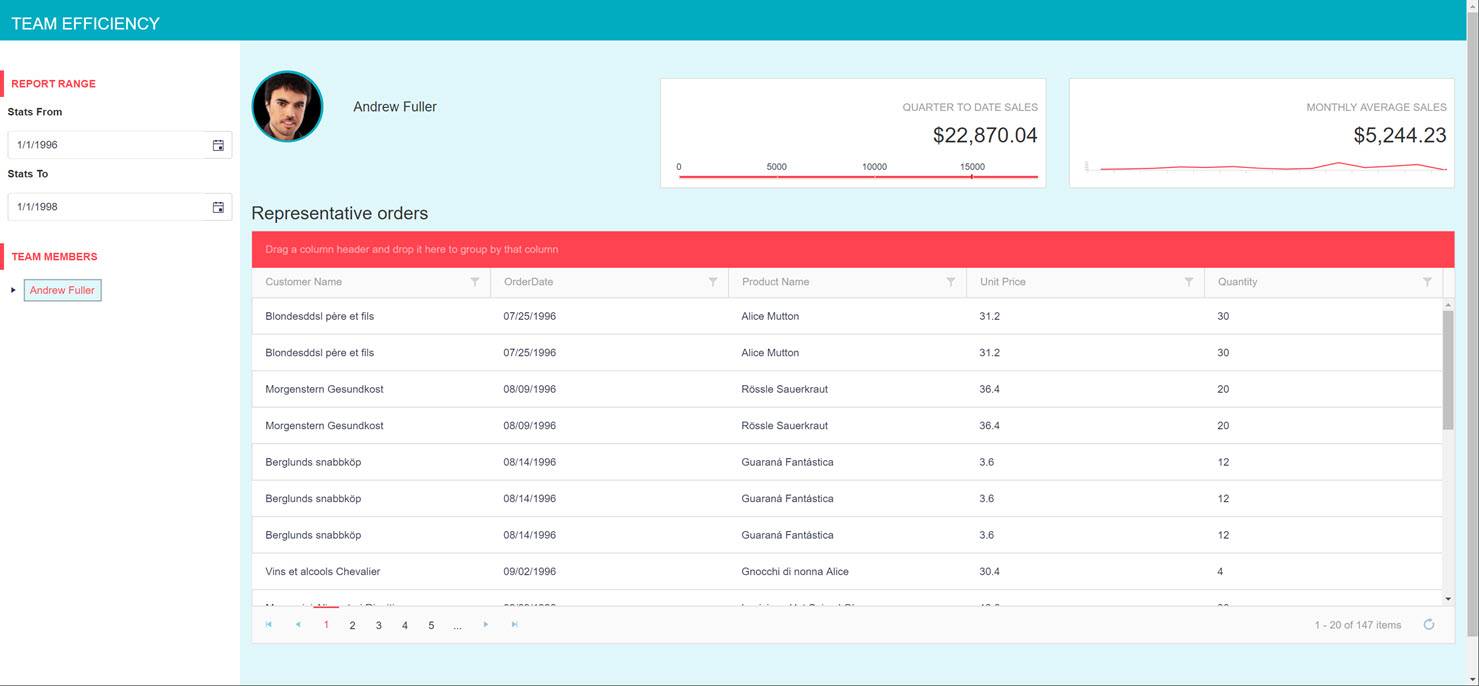Go to the previous page of orders
The width and height of the screenshot is (1479, 686).
[298, 625]
